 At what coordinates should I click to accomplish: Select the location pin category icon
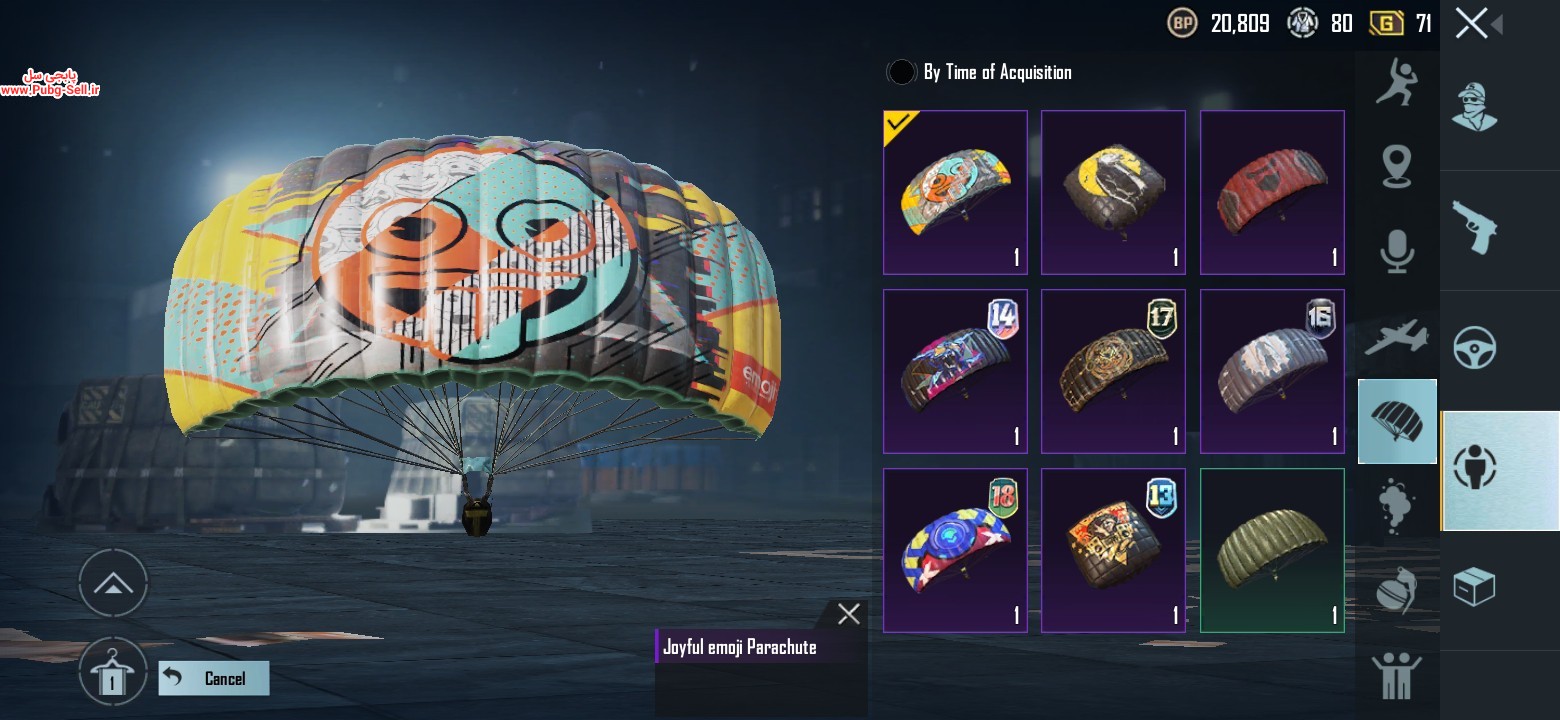pyautogui.click(x=1397, y=166)
